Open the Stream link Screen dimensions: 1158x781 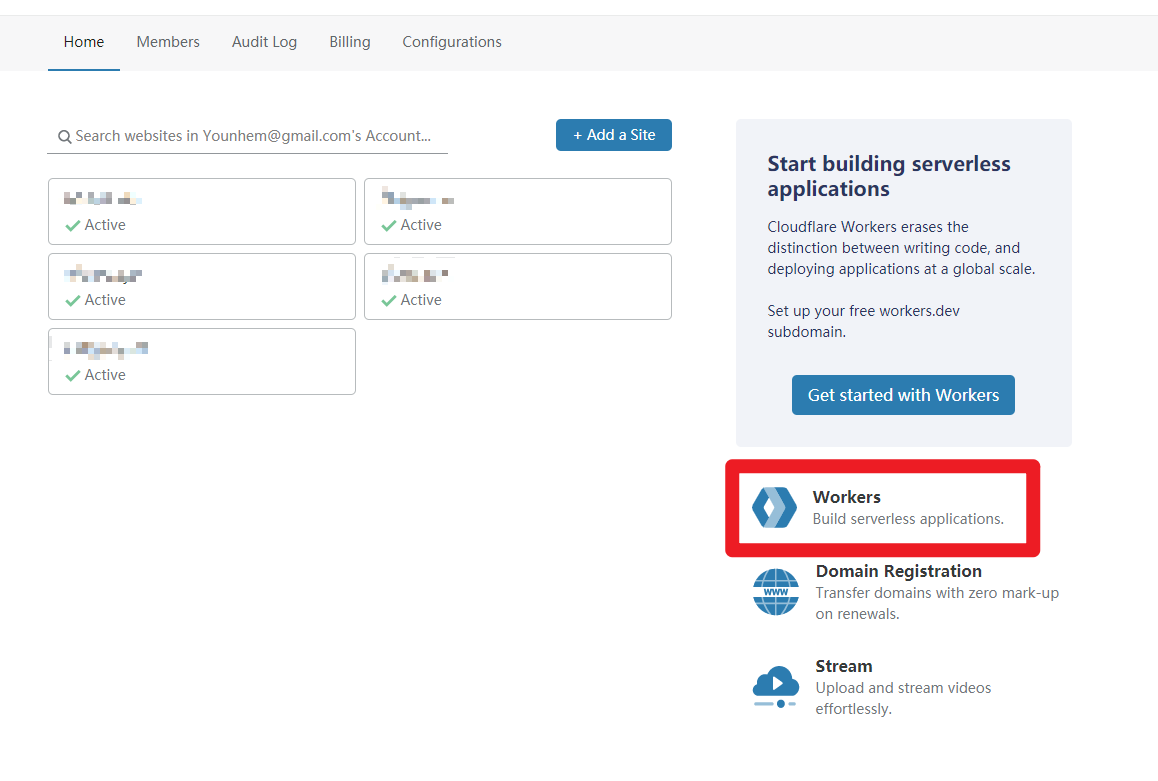pyautogui.click(x=843, y=667)
